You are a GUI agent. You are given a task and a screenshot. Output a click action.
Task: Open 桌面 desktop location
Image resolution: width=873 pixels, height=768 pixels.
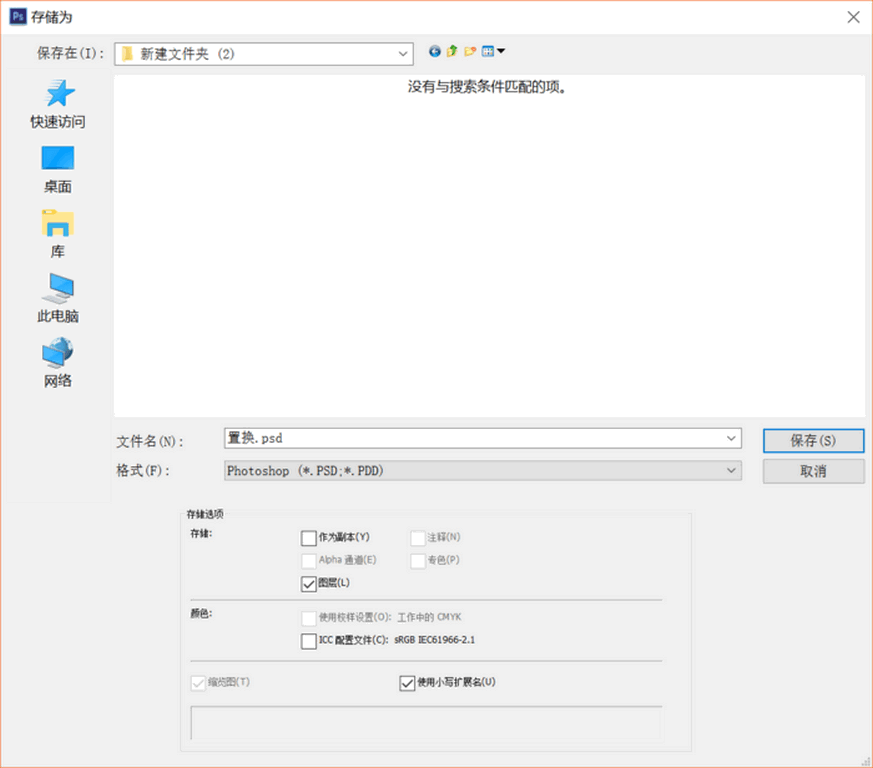point(58,170)
